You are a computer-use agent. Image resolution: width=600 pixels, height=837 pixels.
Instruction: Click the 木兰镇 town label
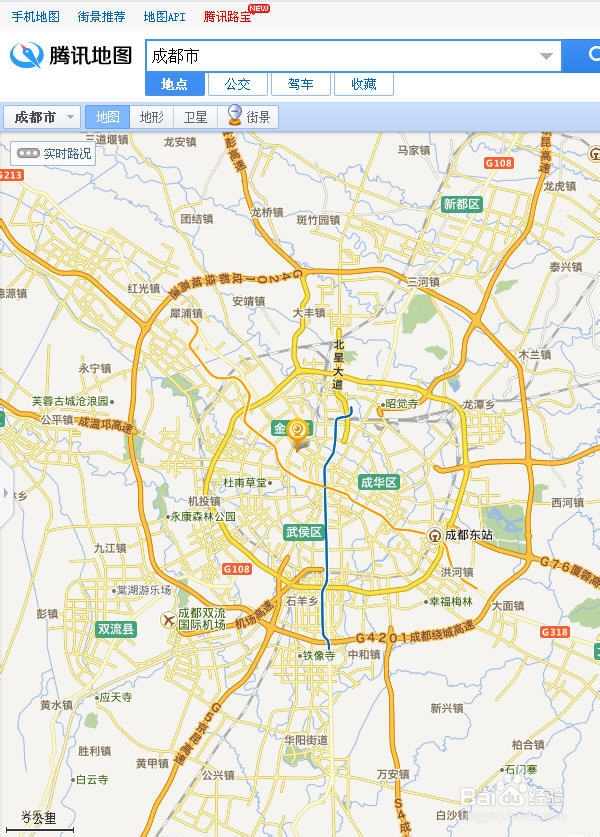pyautogui.click(x=535, y=355)
